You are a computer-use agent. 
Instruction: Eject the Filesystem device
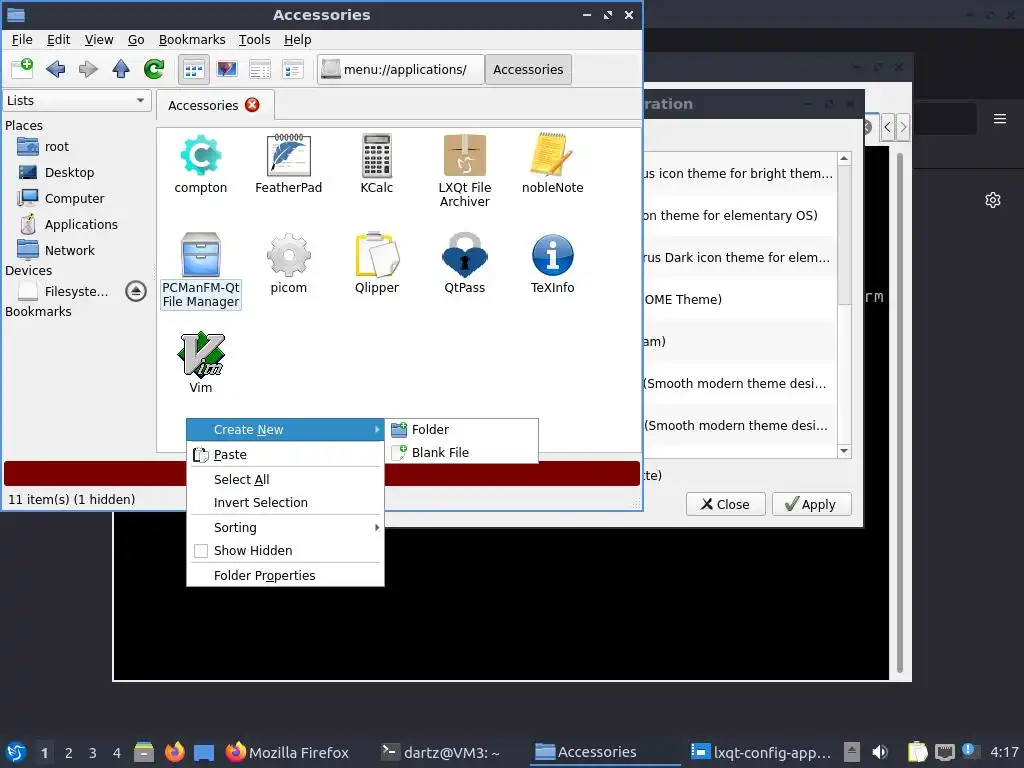pyautogui.click(x=136, y=291)
